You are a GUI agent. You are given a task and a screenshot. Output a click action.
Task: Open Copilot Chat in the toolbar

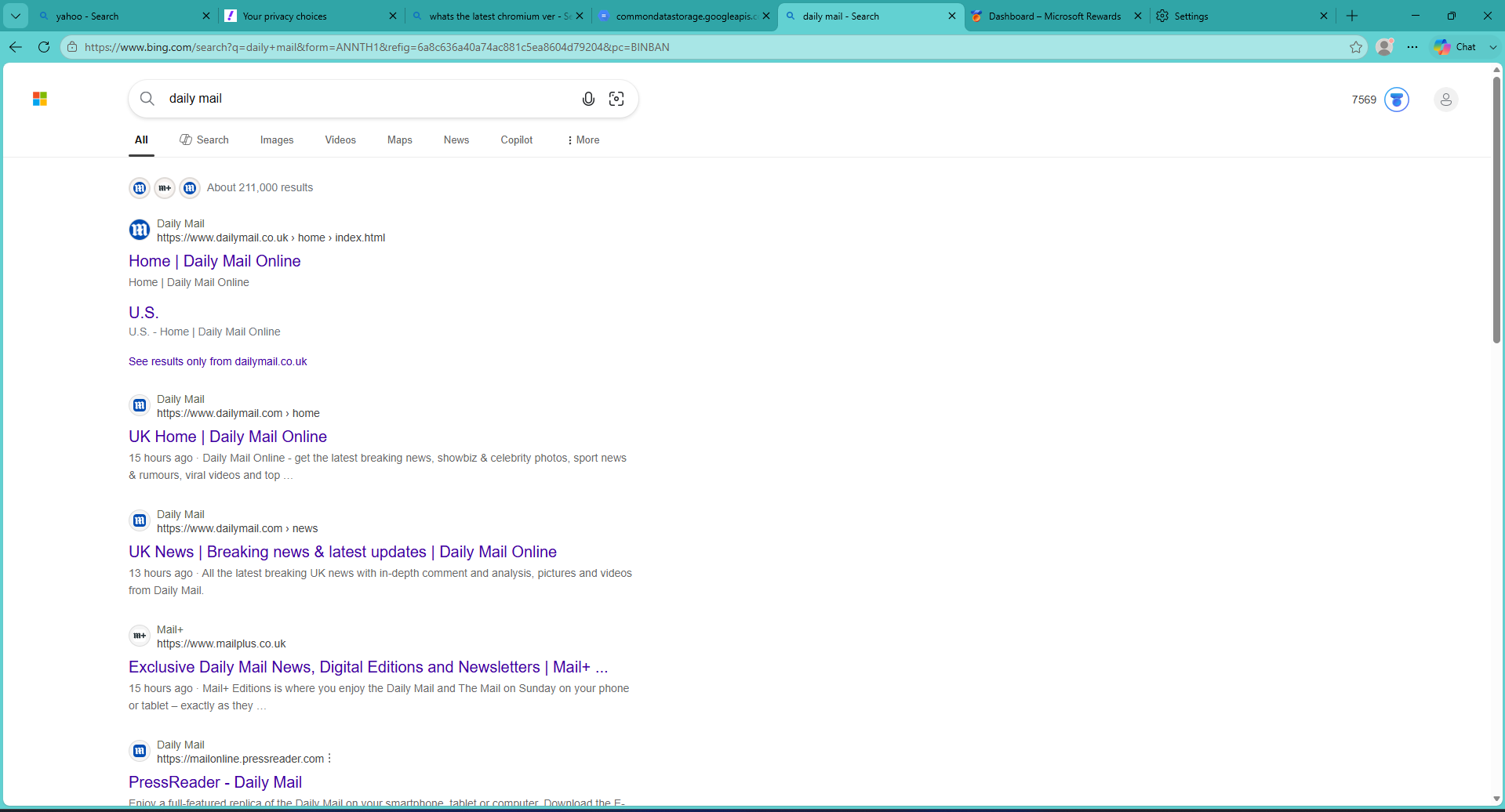pyautogui.click(x=1455, y=47)
